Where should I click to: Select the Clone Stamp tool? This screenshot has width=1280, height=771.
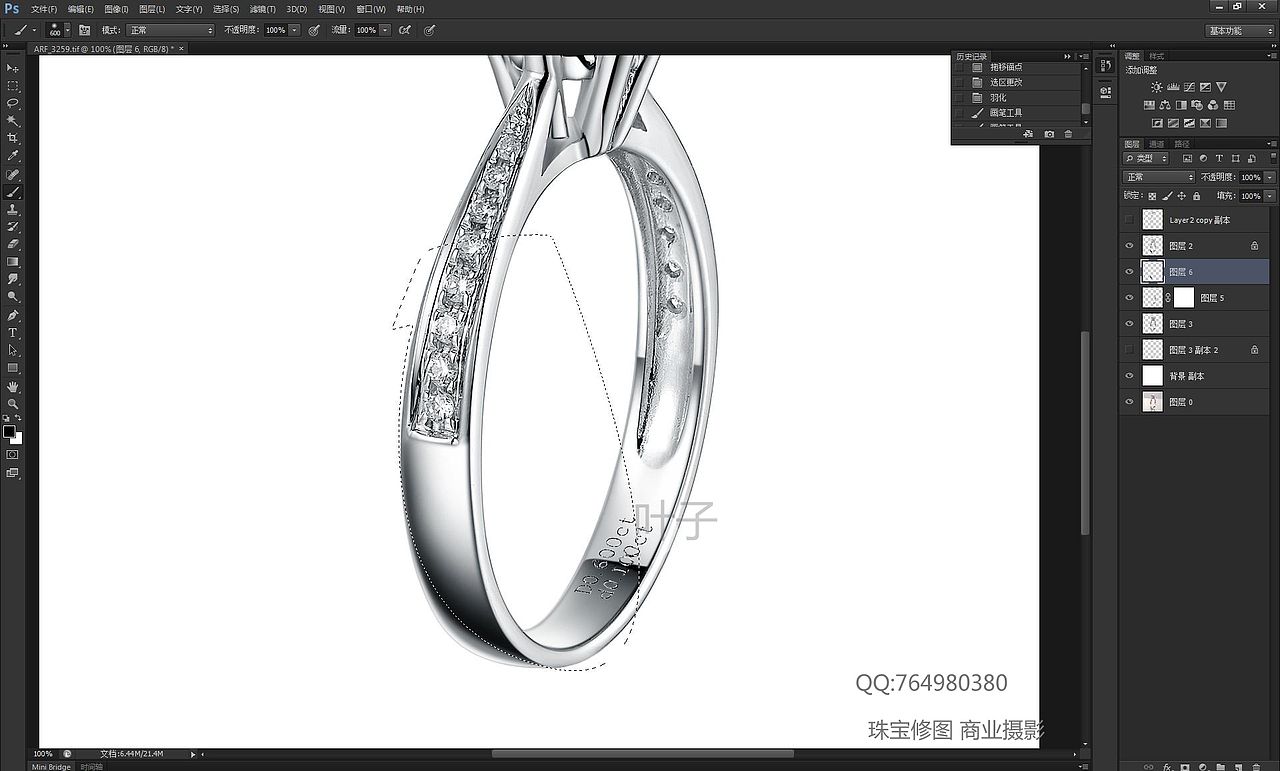13,210
